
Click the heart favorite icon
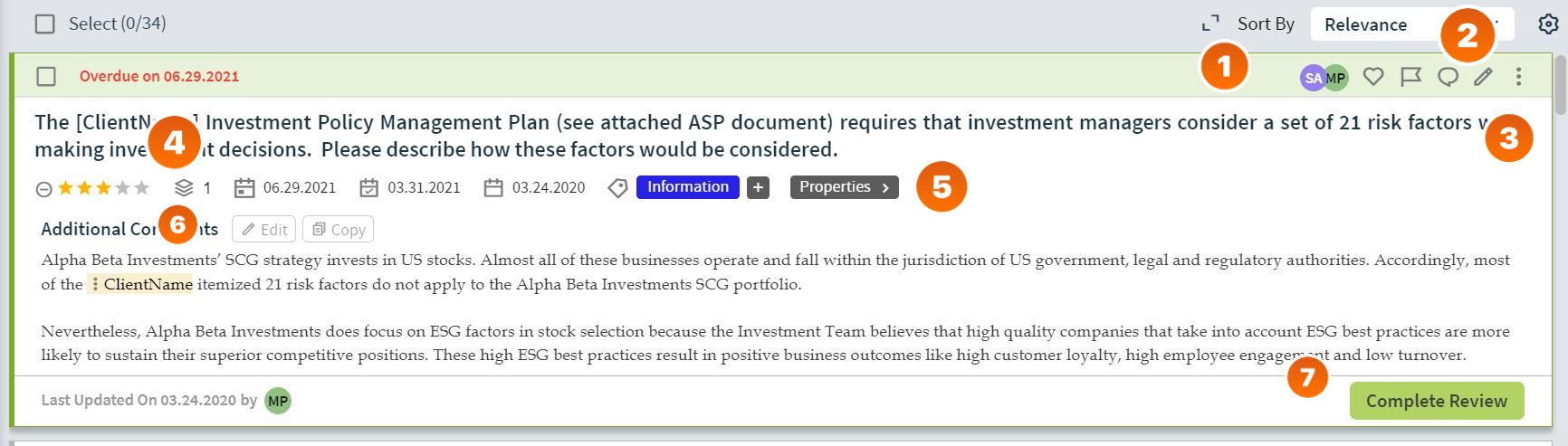point(1373,77)
